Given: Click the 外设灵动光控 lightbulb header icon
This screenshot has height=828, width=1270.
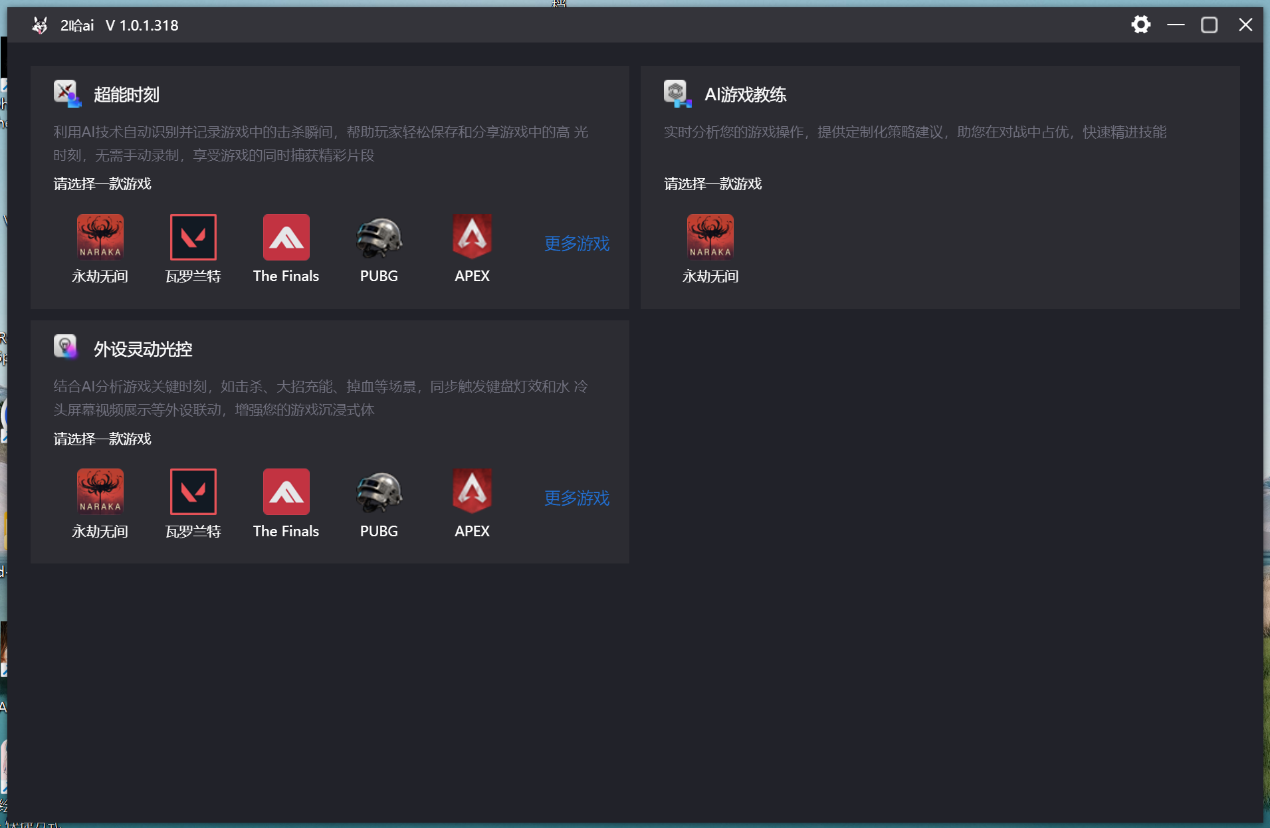Looking at the screenshot, I should coord(66,347).
